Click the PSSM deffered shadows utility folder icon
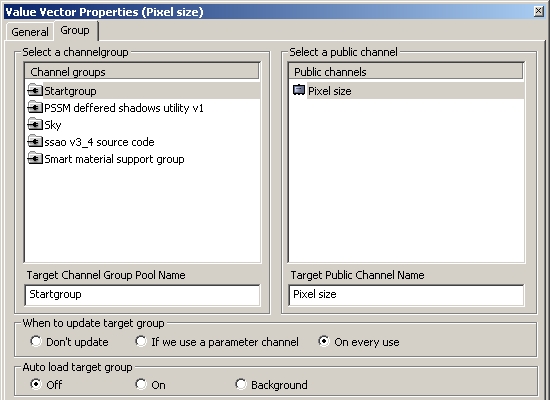The image size is (550, 400). pos(35,107)
